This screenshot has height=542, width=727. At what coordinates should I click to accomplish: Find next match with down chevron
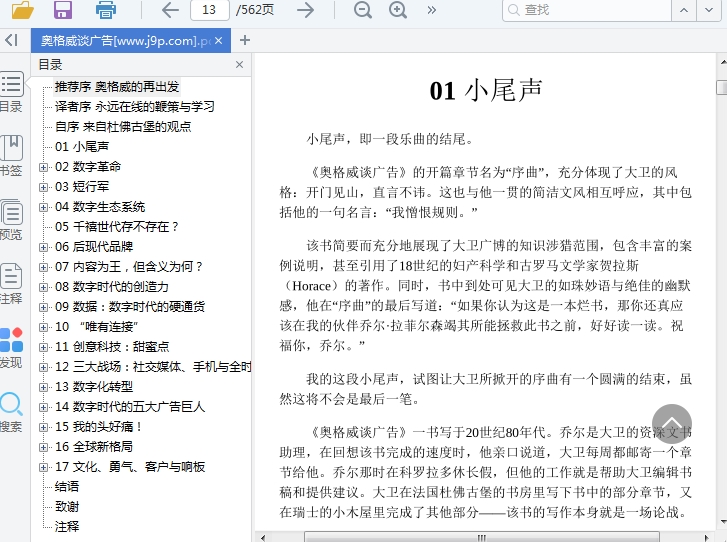(x=709, y=10)
